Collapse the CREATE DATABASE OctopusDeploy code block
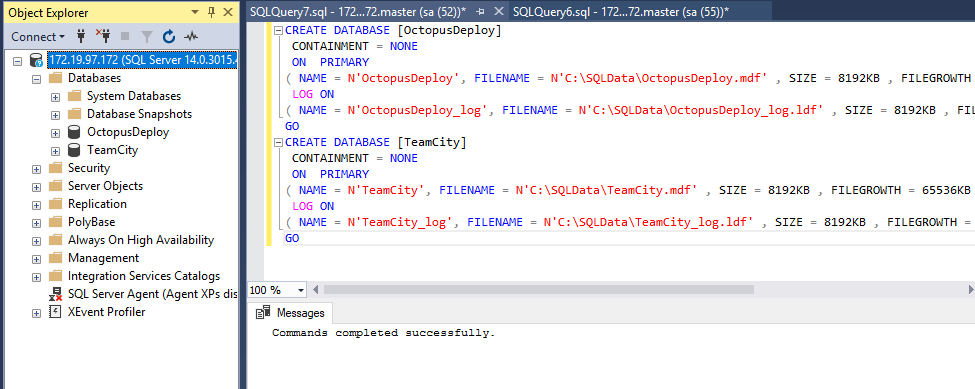This screenshot has height=389, width=975. [x=279, y=30]
